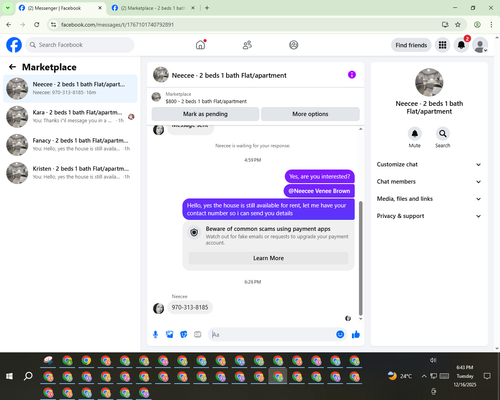
Task: Open the Kristen conversation in the list
Action: (70, 173)
